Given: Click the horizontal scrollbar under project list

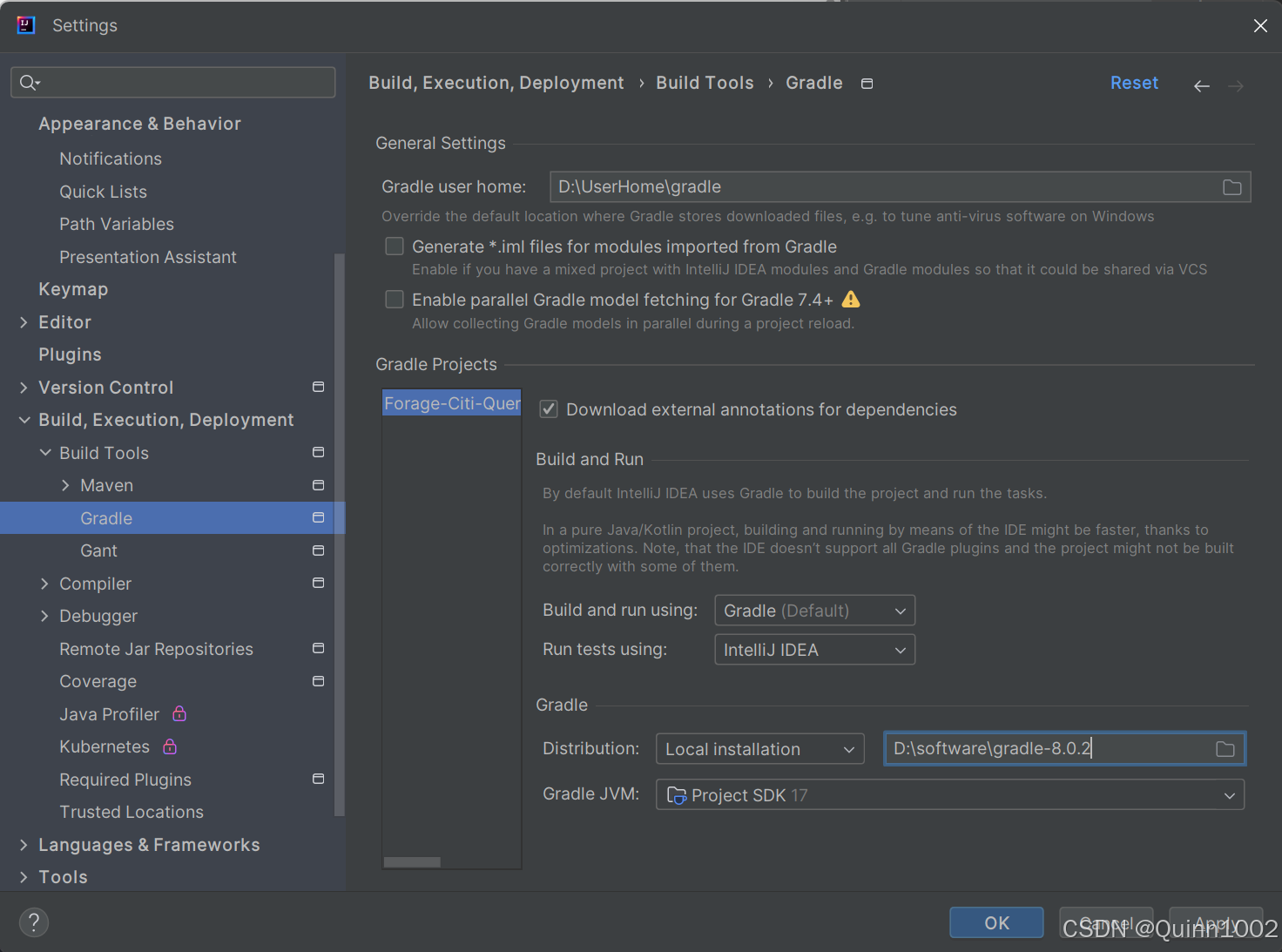Looking at the screenshot, I should click(412, 862).
